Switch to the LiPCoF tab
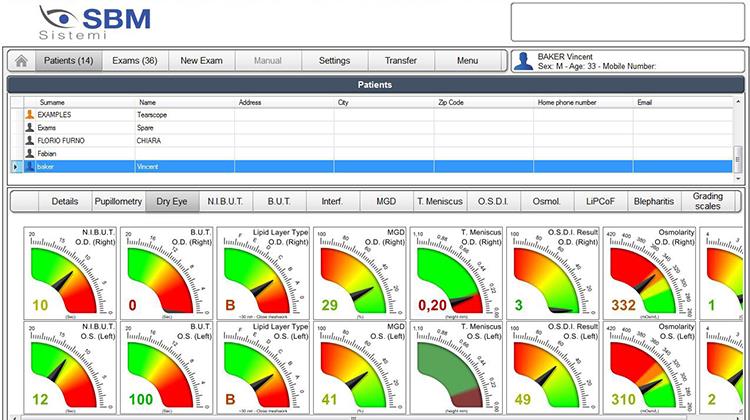Screen dimensions: 750x420 point(600,201)
